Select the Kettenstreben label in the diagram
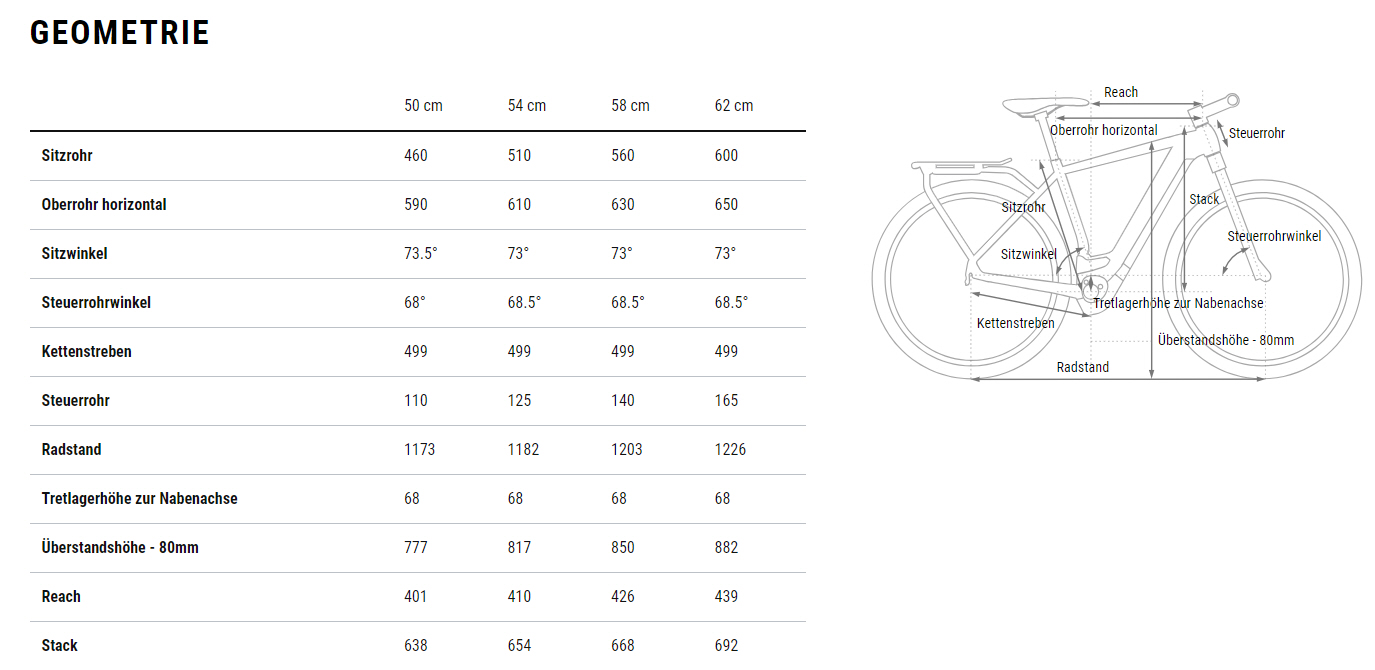Viewport: 1375px width, 670px height. click(1015, 324)
